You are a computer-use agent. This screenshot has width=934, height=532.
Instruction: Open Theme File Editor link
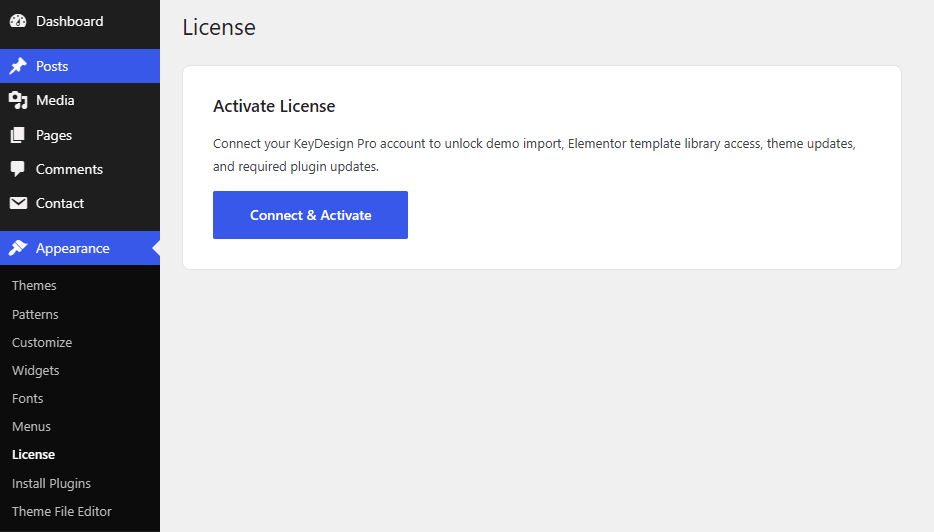pos(61,512)
